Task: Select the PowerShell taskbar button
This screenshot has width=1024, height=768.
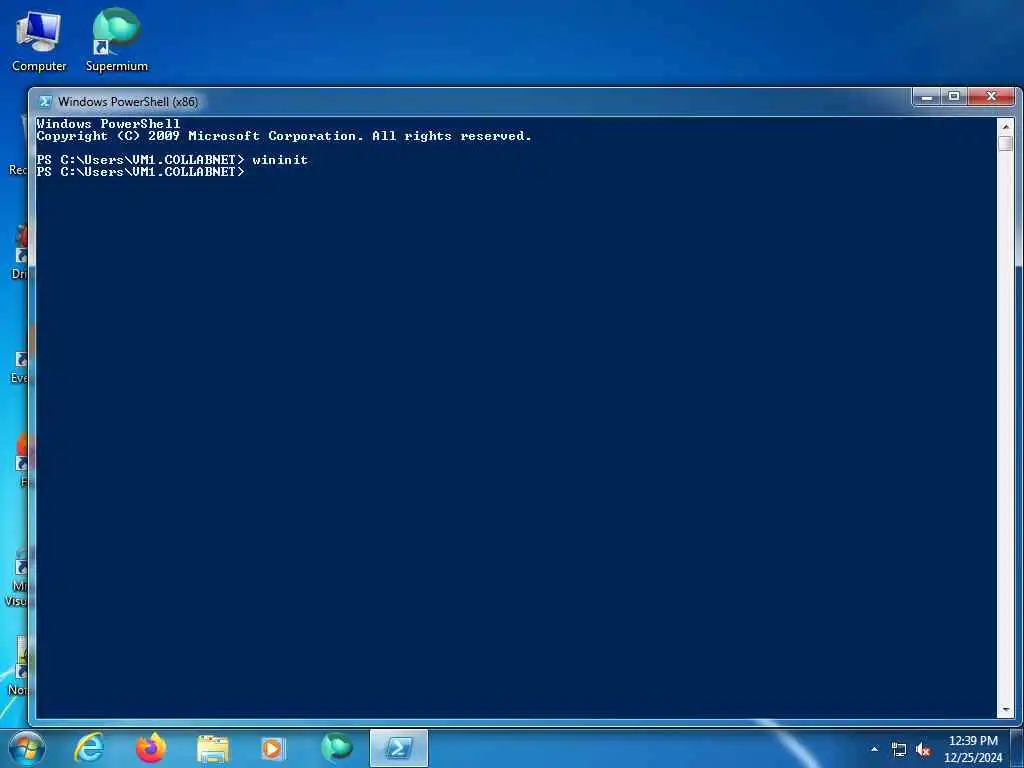Action: click(x=398, y=748)
